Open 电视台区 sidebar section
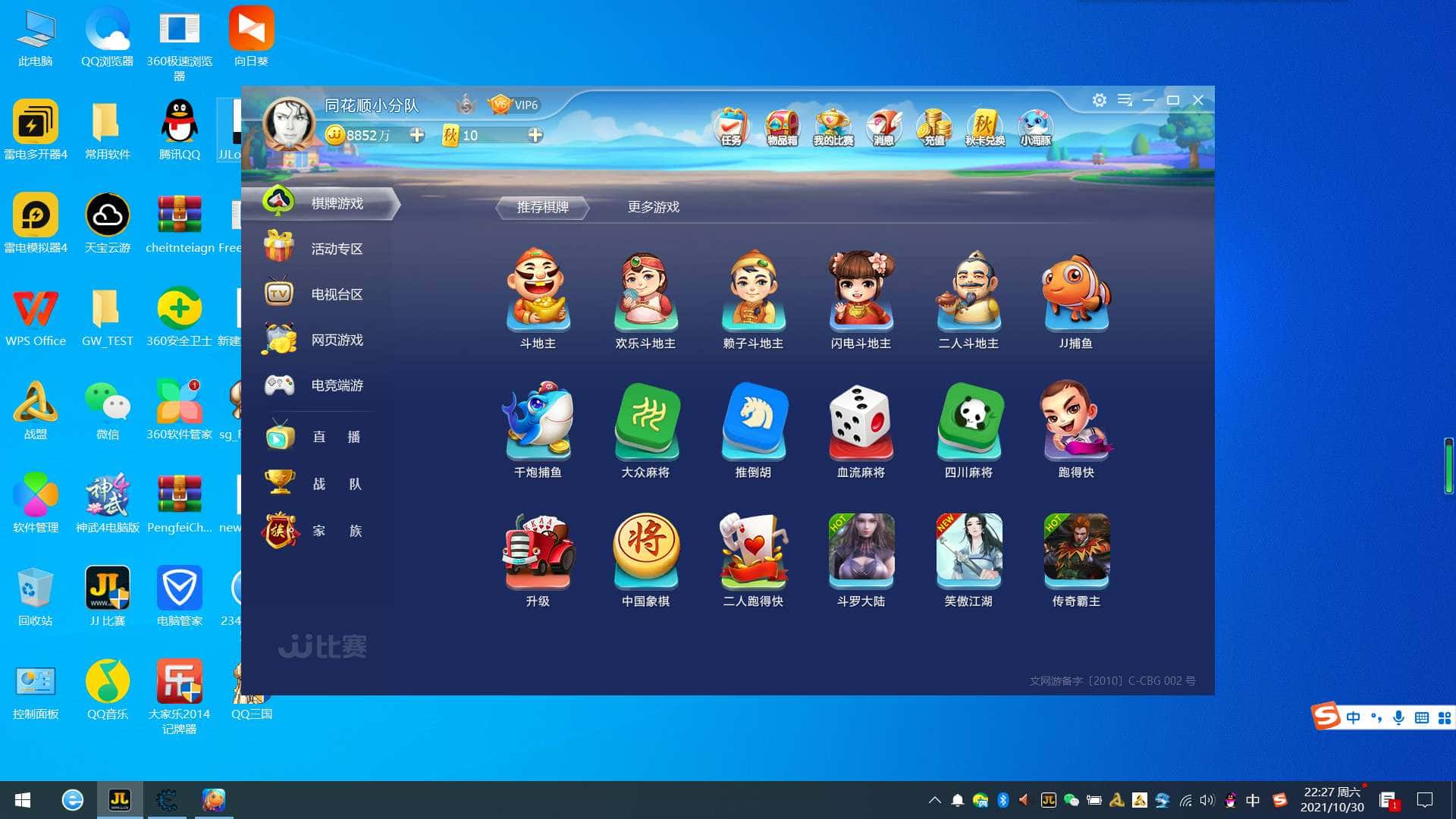 [x=336, y=294]
